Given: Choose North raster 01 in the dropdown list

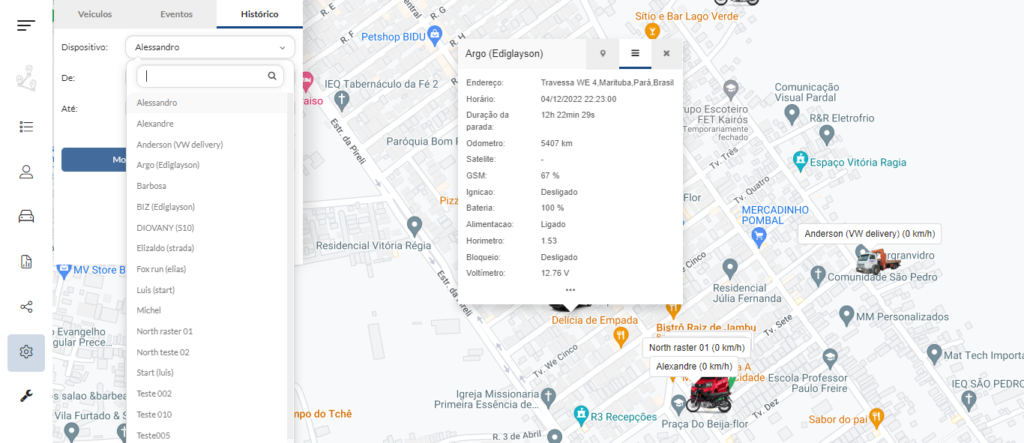Looking at the screenshot, I should [164, 331].
